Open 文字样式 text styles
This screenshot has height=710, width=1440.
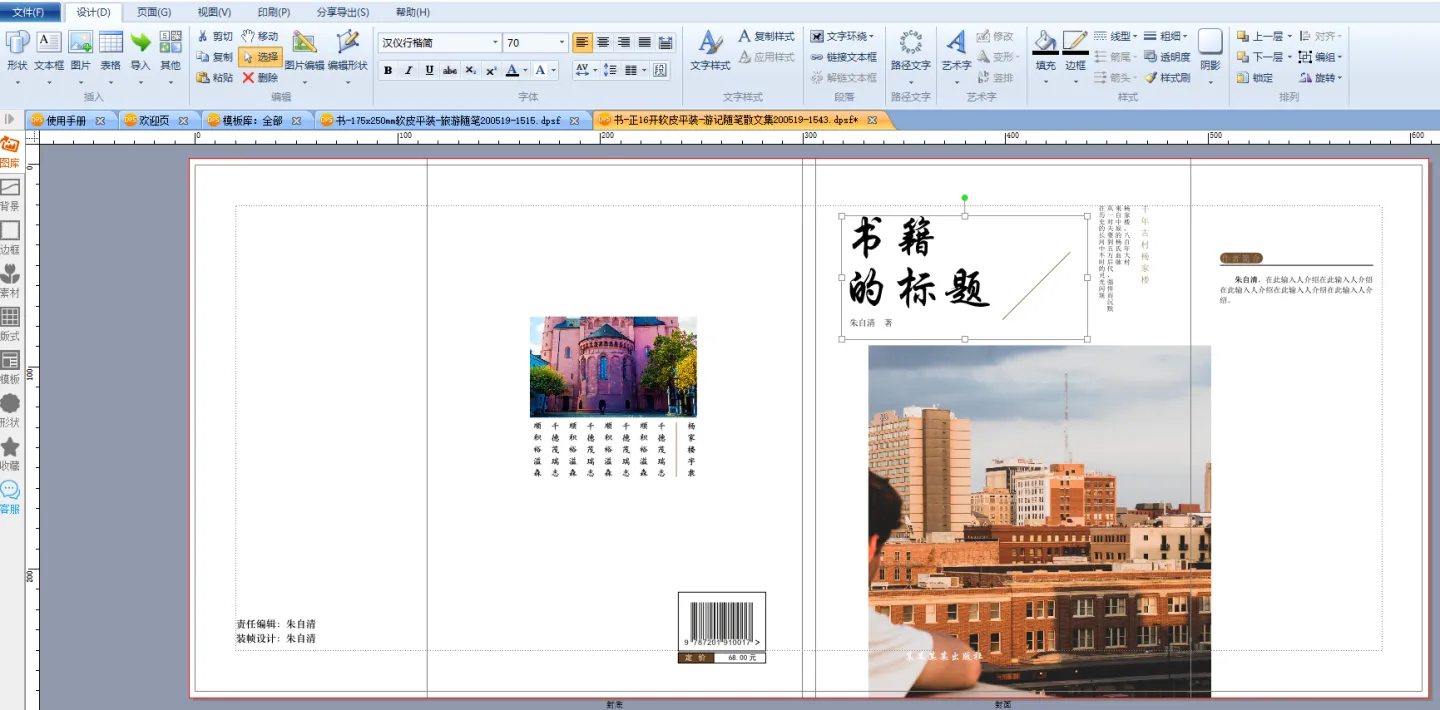click(x=711, y=51)
